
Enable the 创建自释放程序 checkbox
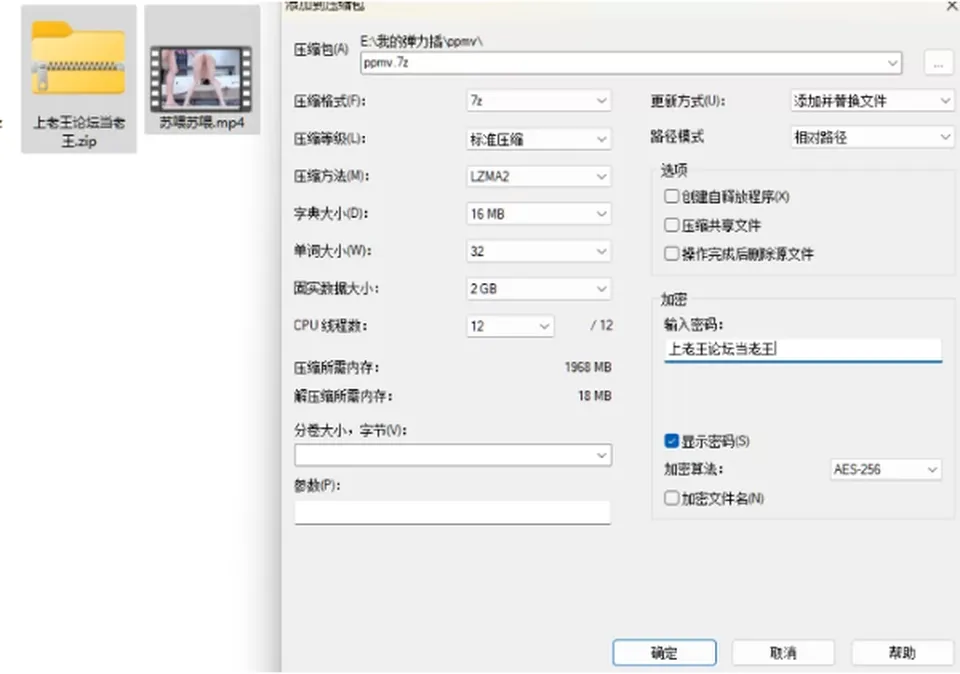pyautogui.click(x=672, y=197)
